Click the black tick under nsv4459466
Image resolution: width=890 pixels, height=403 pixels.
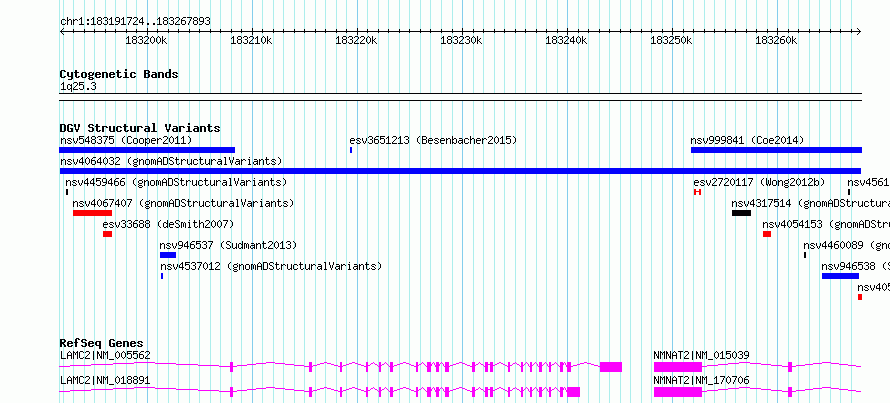tap(66, 192)
